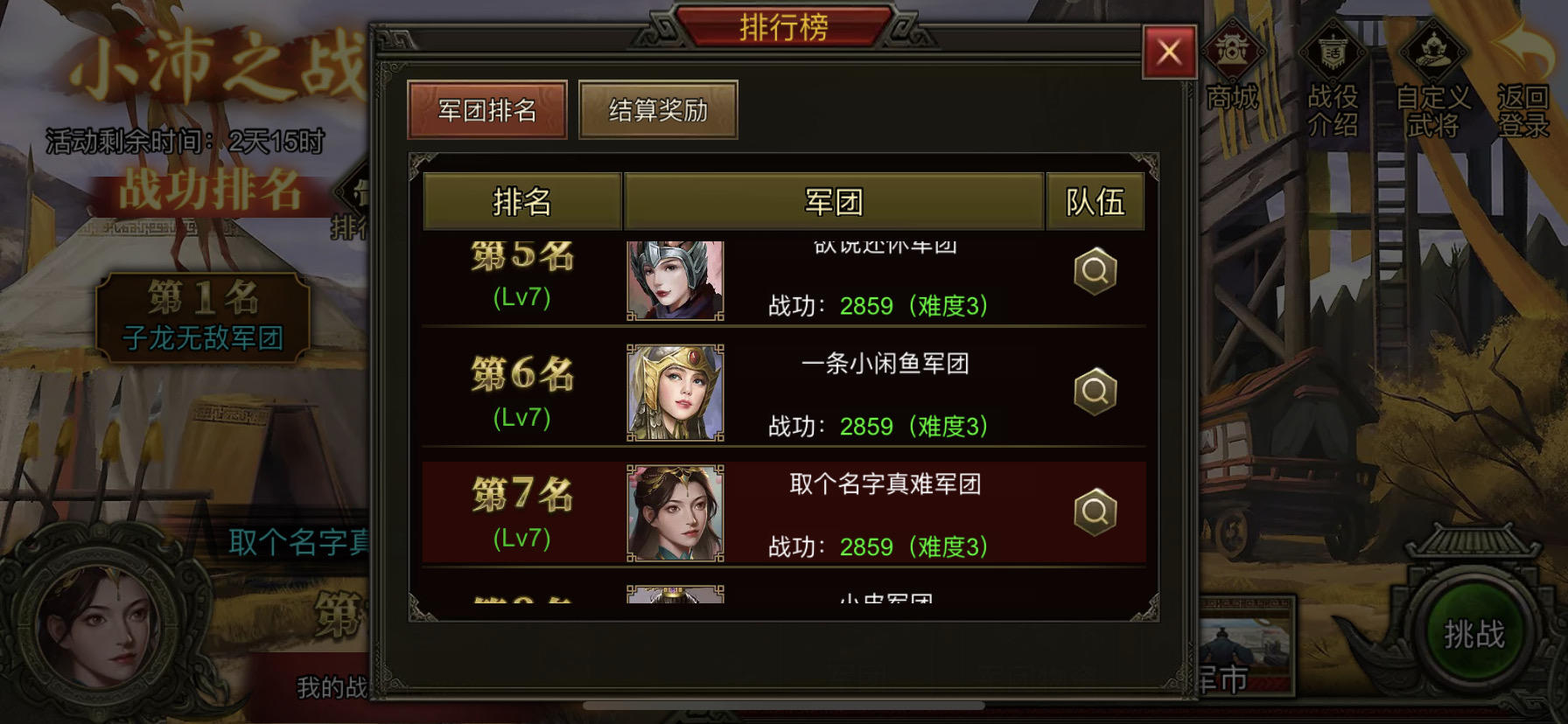The image size is (1568, 724).
Task: Open the 第1名 子龙无敌军团 banner
Action: pos(203,317)
